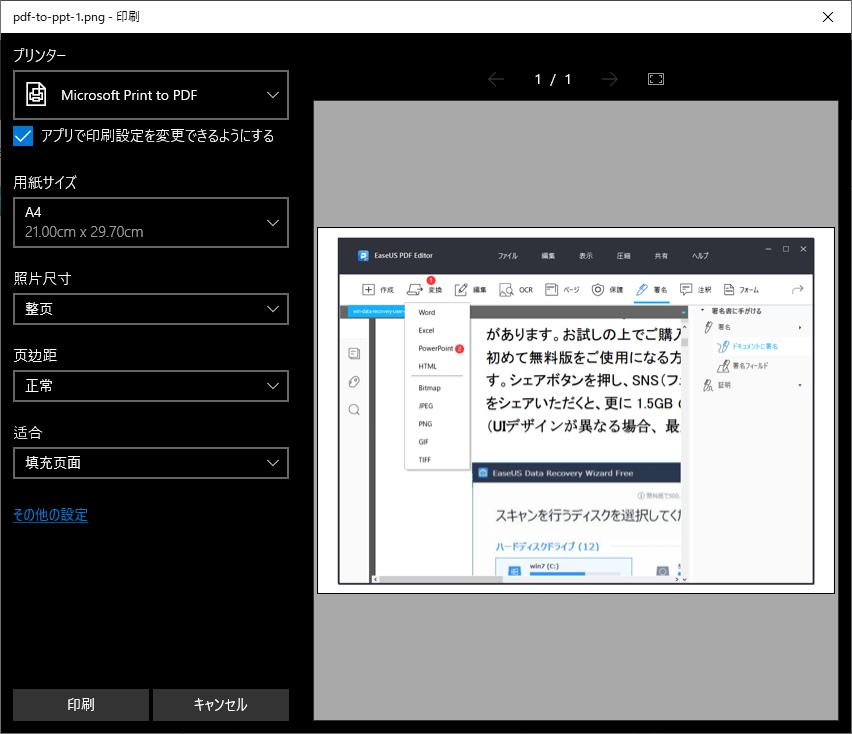This screenshot has width=852, height=734.
Task: Click the PowerPoint entry in the previewed menu
Action: coord(436,349)
